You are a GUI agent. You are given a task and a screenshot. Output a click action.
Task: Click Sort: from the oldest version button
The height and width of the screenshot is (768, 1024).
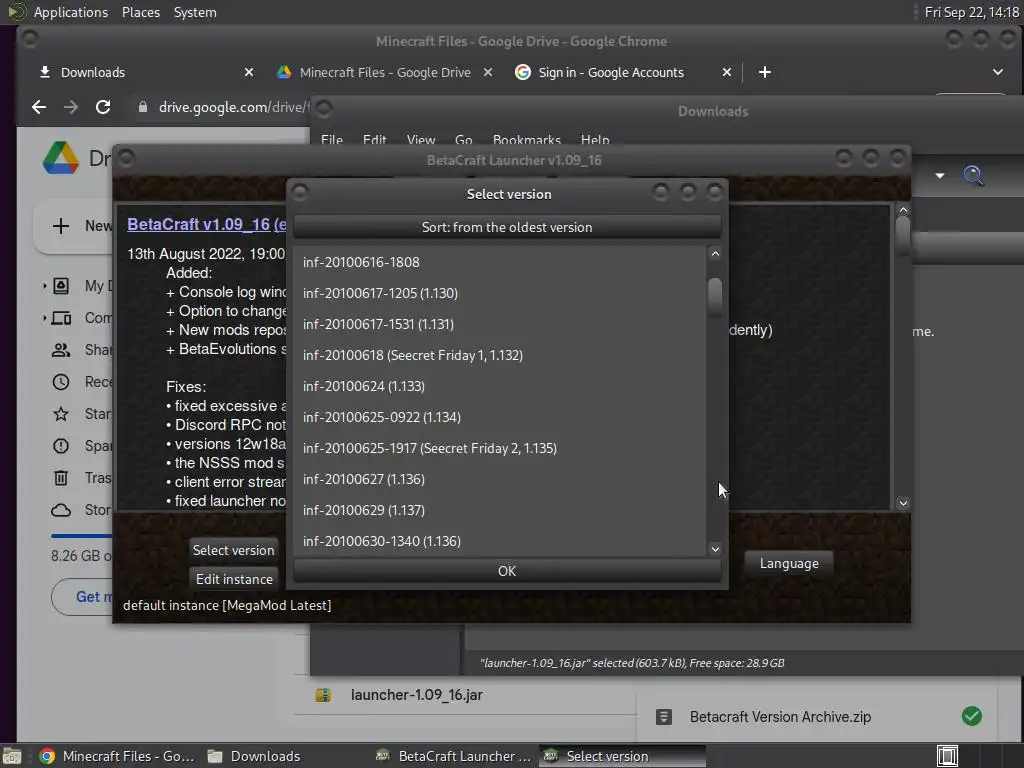click(507, 227)
